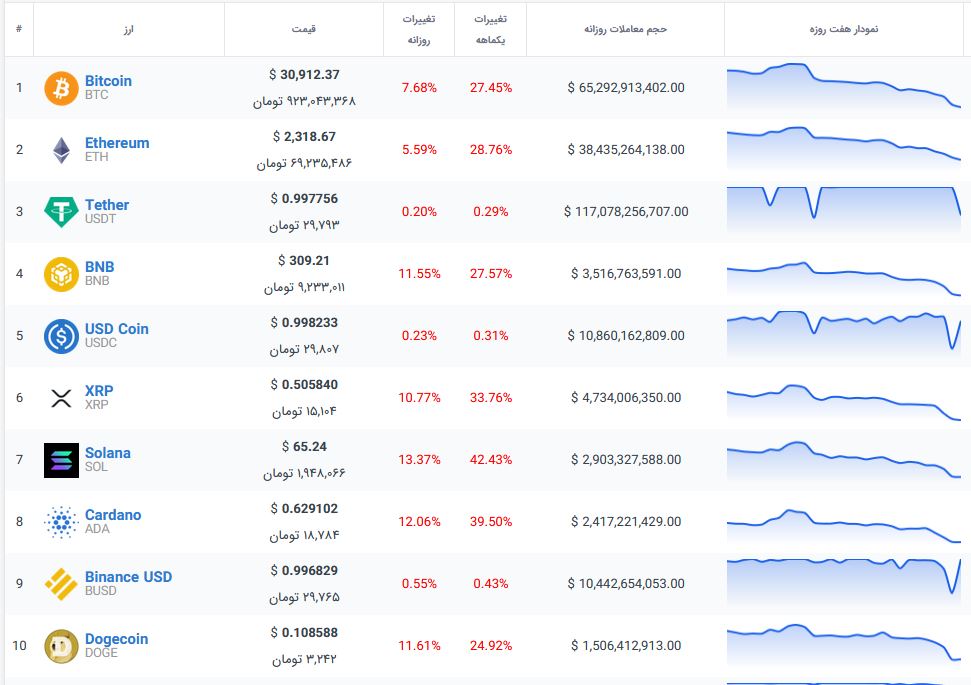Open the Dogecoin name link
Screen dimensions: 971x685
[116, 639]
